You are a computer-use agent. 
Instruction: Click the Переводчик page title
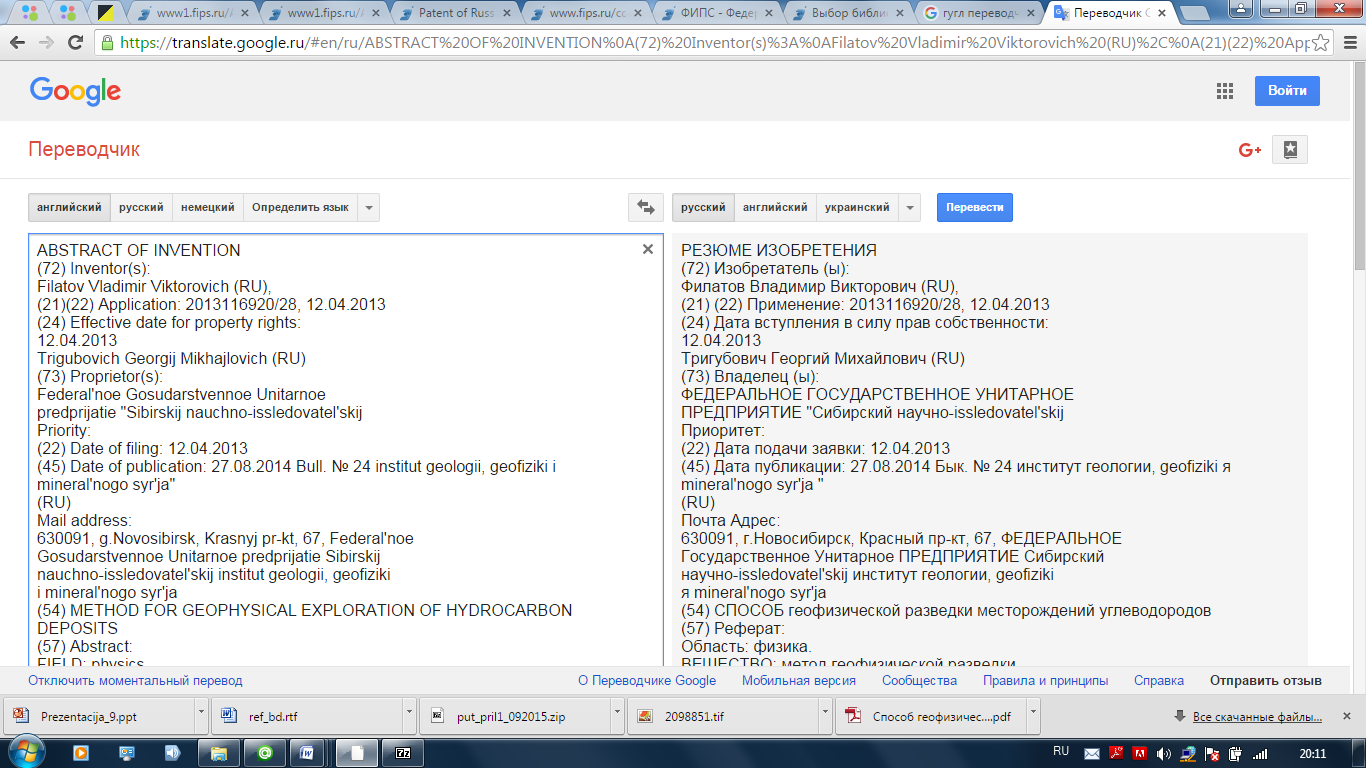84,150
